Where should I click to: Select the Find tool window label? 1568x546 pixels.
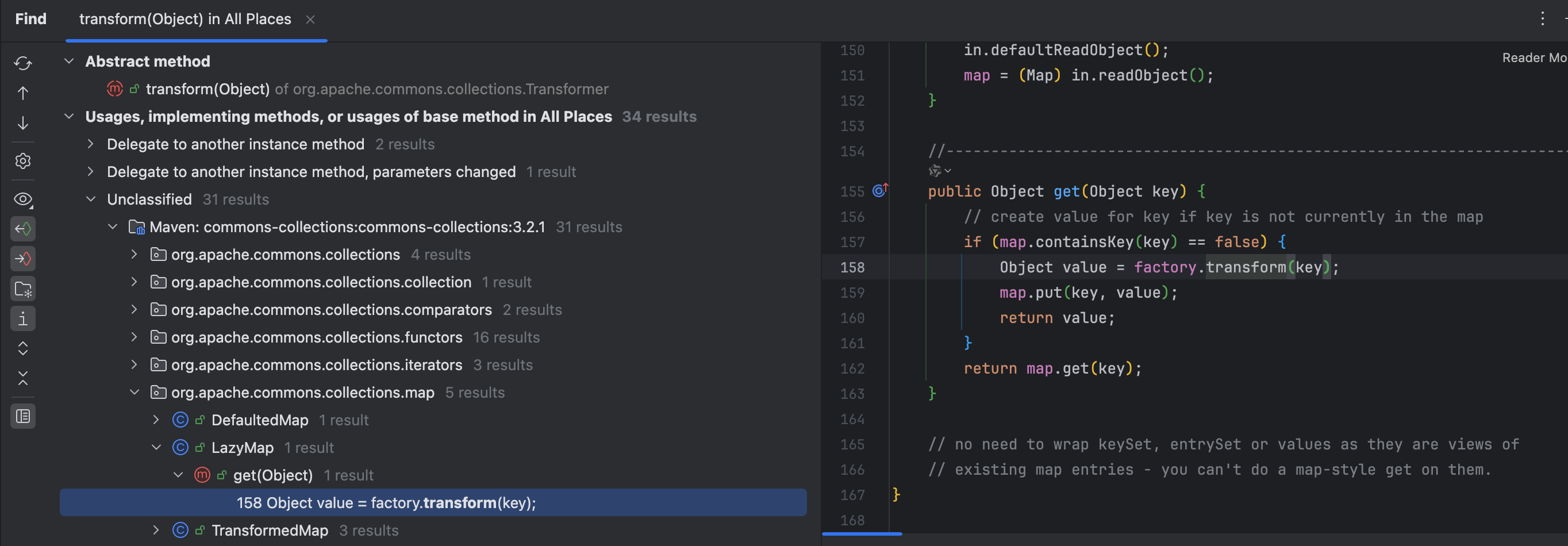click(x=30, y=19)
